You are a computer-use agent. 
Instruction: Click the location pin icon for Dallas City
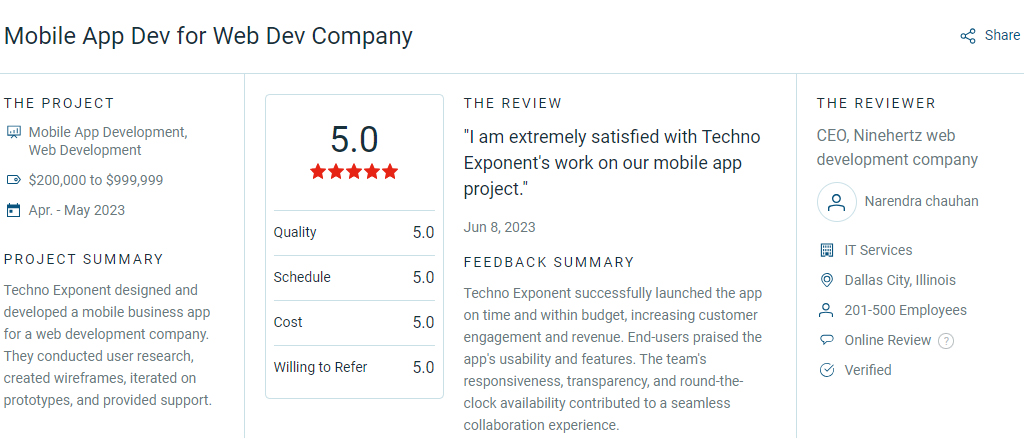pyautogui.click(x=827, y=280)
